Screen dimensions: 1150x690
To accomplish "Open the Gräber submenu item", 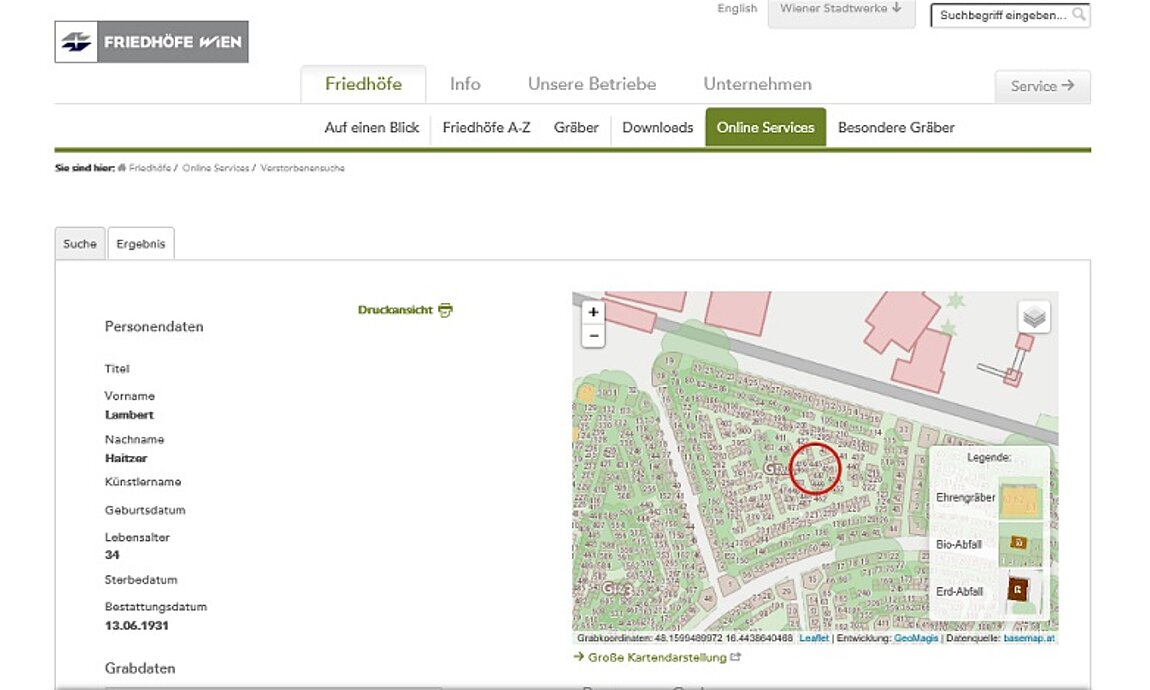I will coord(576,128).
